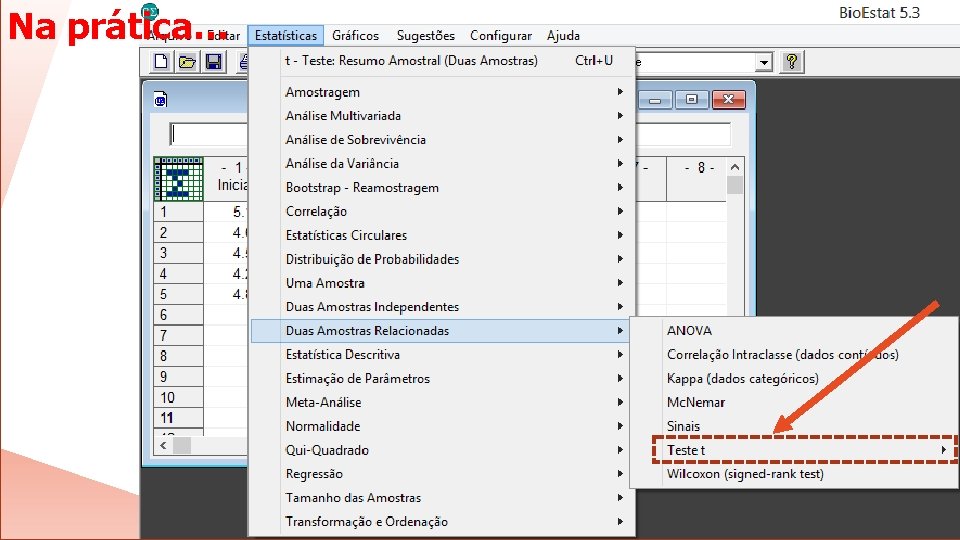Choose ANOVA in the submenu
Viewport: 960px width, 540px height.
click(x=794, y=331)
